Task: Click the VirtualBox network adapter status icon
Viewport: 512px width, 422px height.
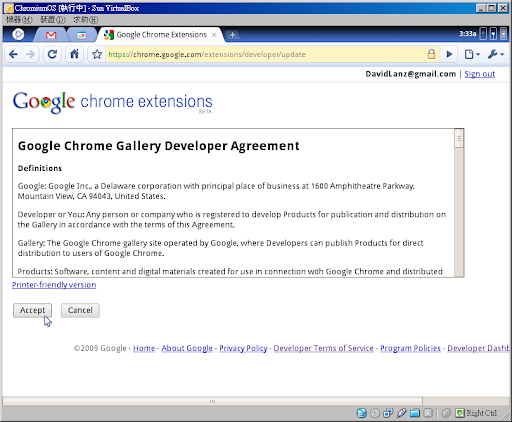Action: point(388,413)
